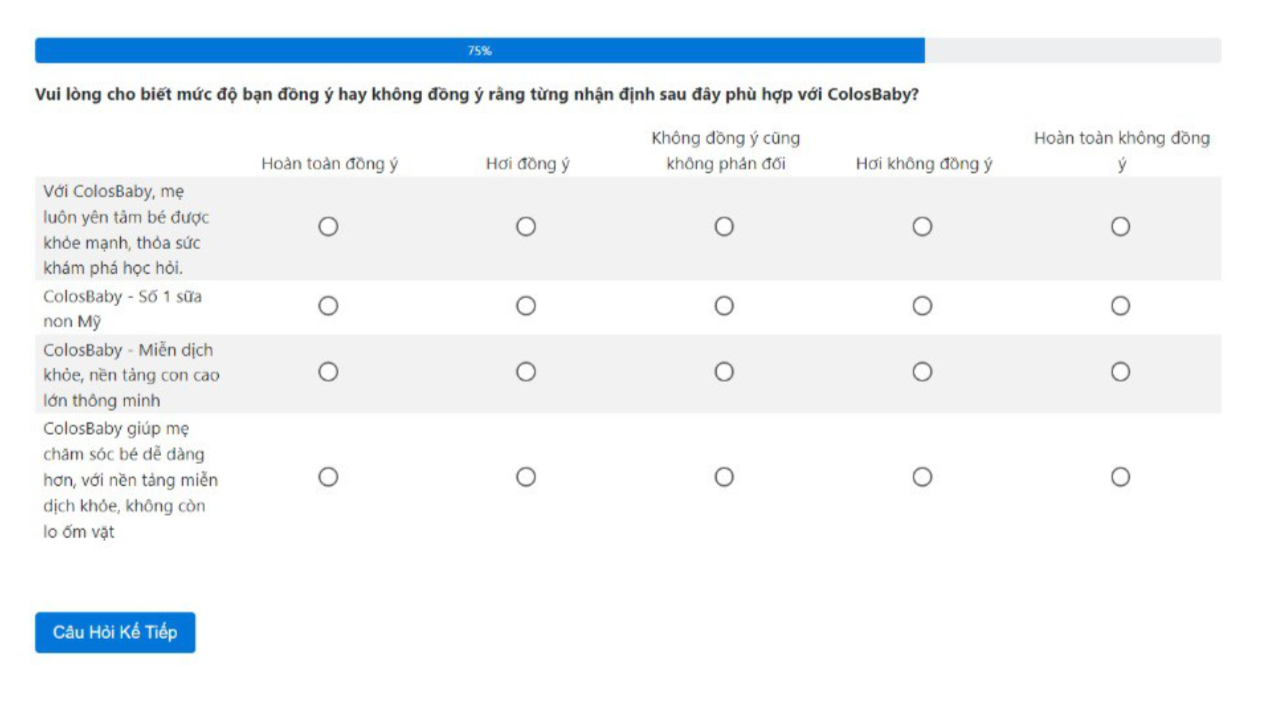Viewport: 1277px width, 701px height.
Task: Choose 'Hoàn toàn không đồng ý' for 'mẹ luôn yên tâm'
Action: tap(1120, 227)
